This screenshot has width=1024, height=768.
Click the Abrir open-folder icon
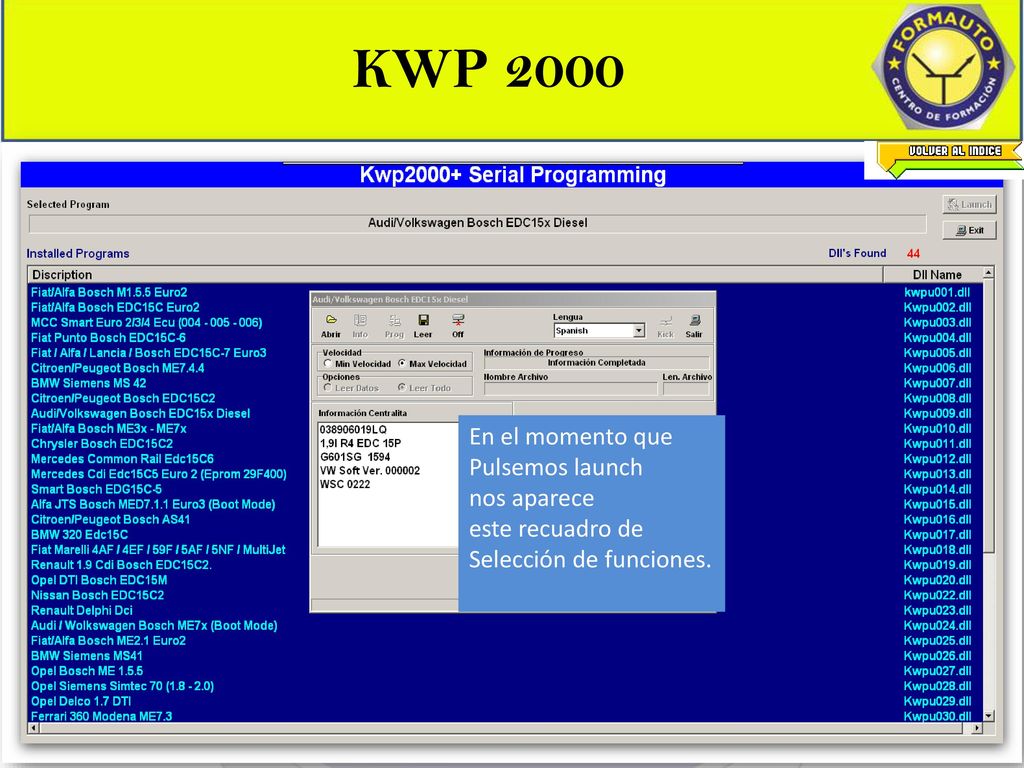click(331, 320)
